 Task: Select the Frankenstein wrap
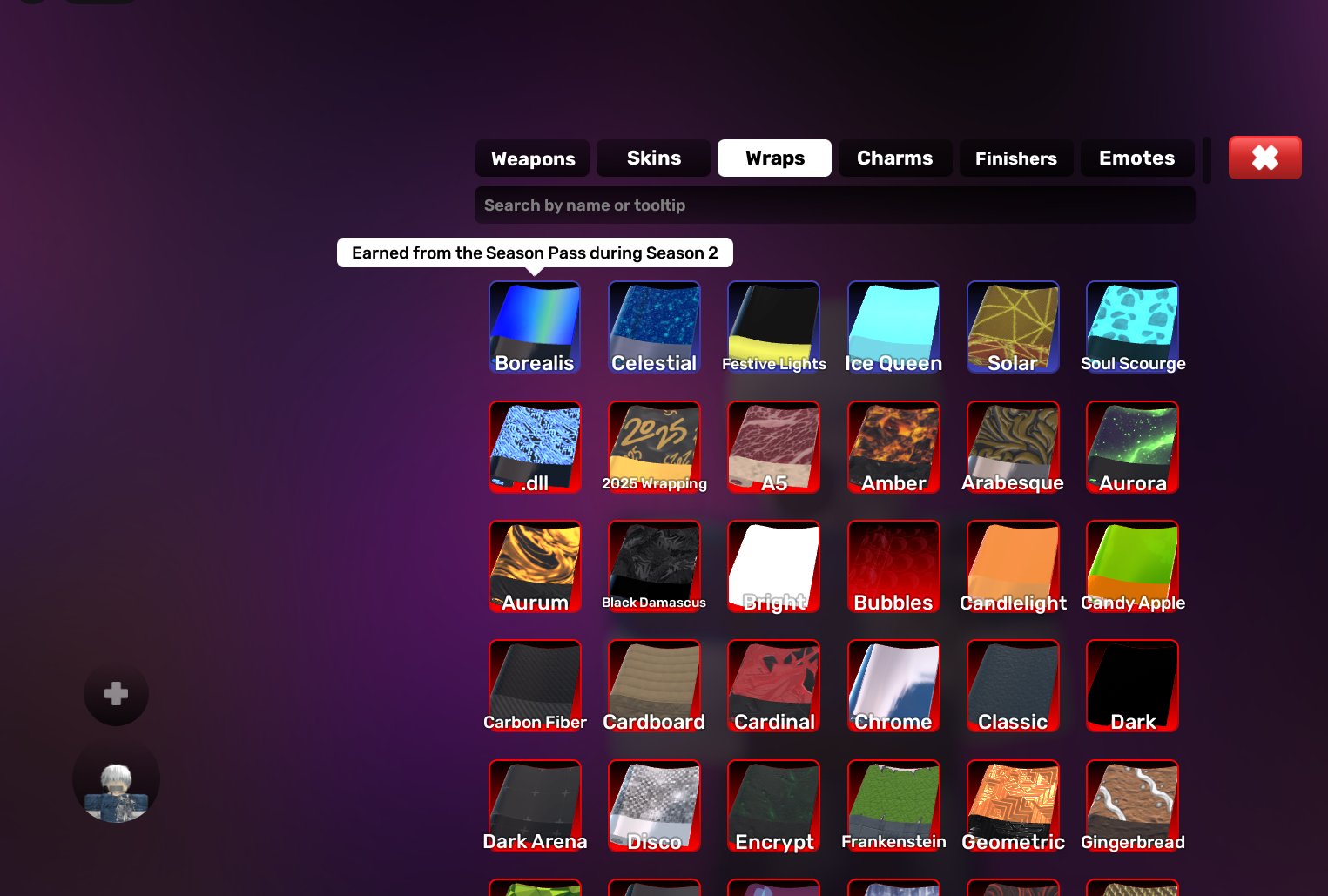[x=893, y=805]
